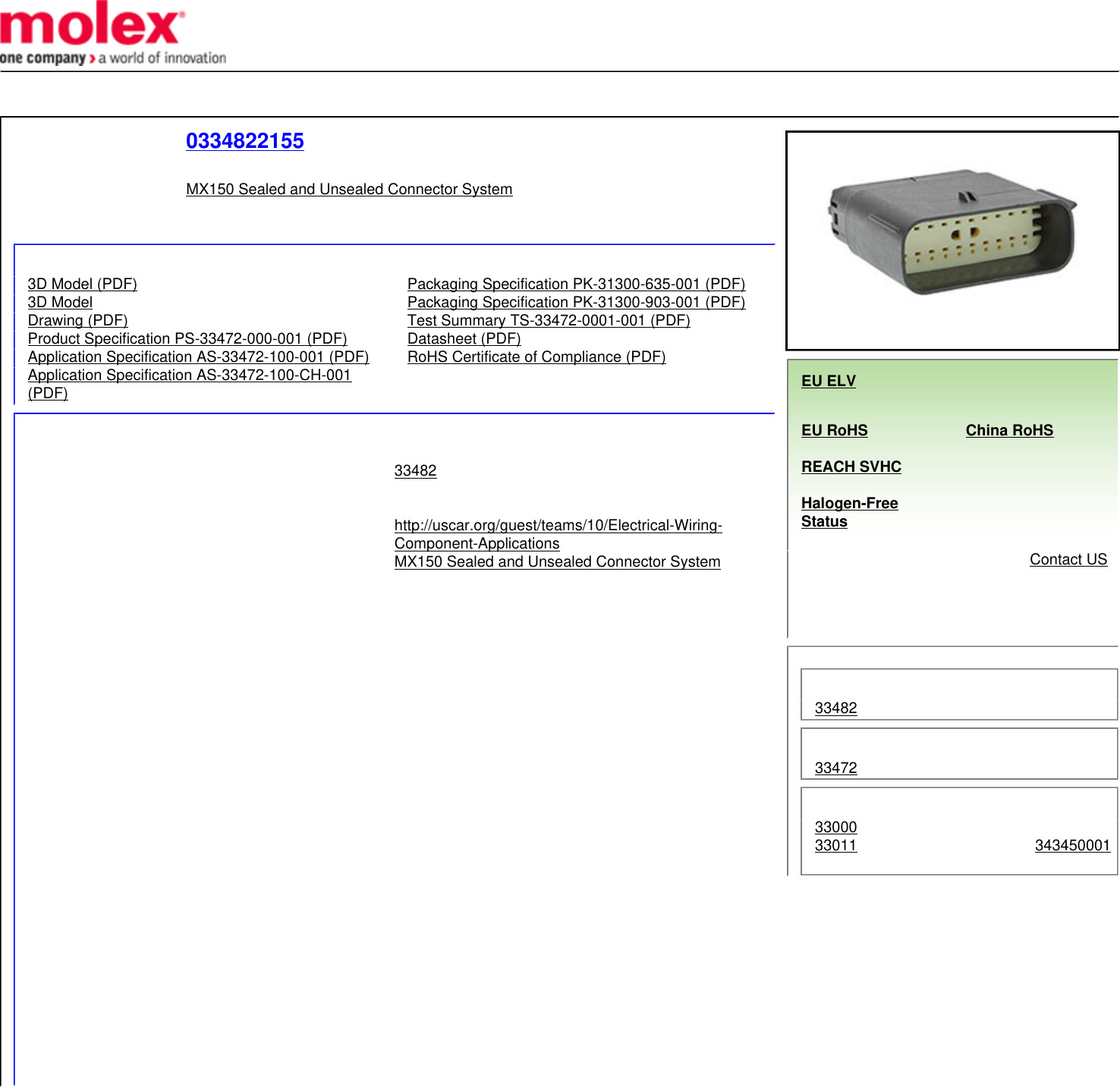Viewport: 1120px width, 1087px height.
Task: Open the 33472 series link
Action: click(835, 768)
